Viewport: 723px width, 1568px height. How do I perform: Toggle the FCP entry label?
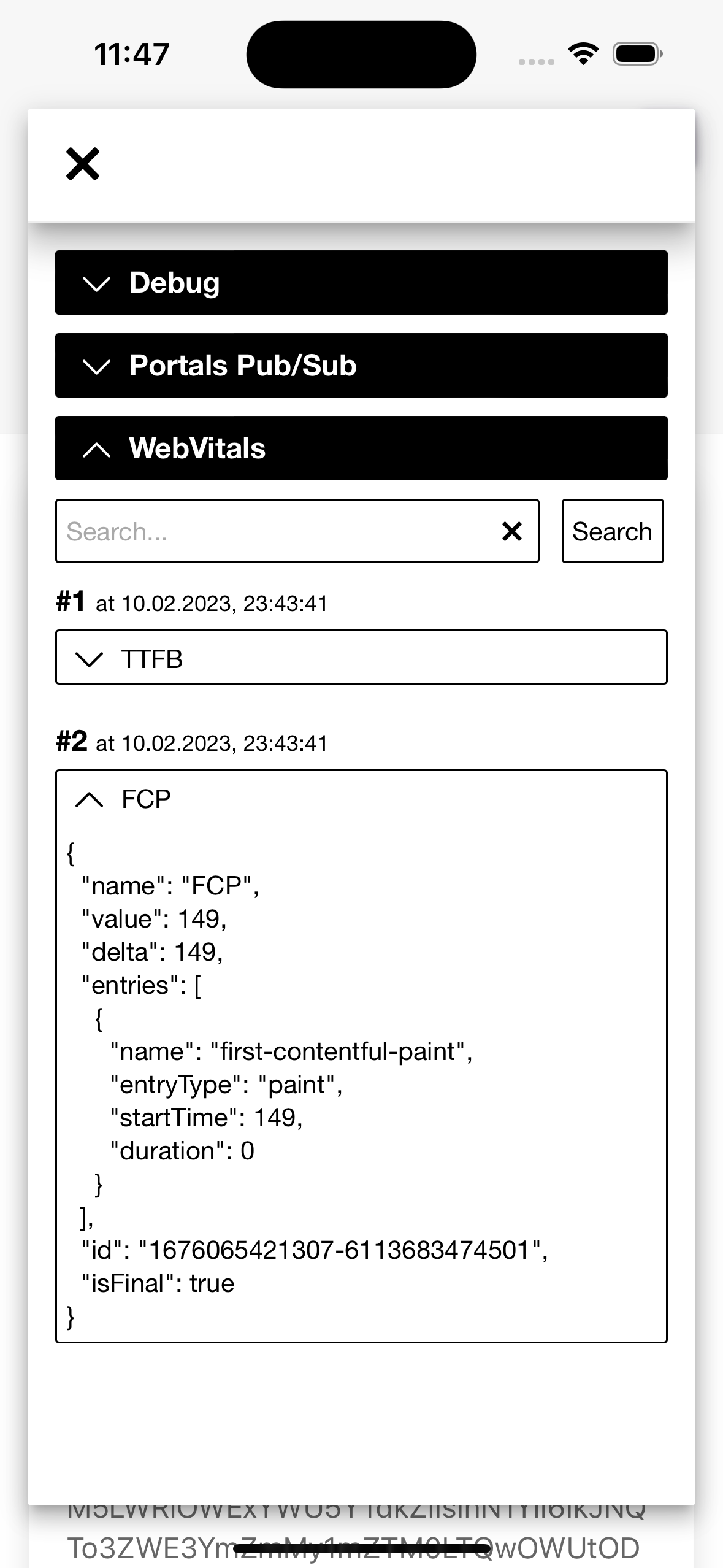point(146,799)
